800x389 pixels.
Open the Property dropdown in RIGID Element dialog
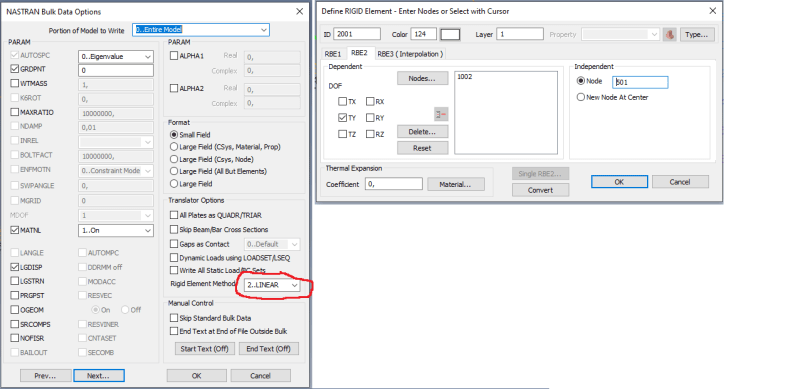[x=620, y=35]
